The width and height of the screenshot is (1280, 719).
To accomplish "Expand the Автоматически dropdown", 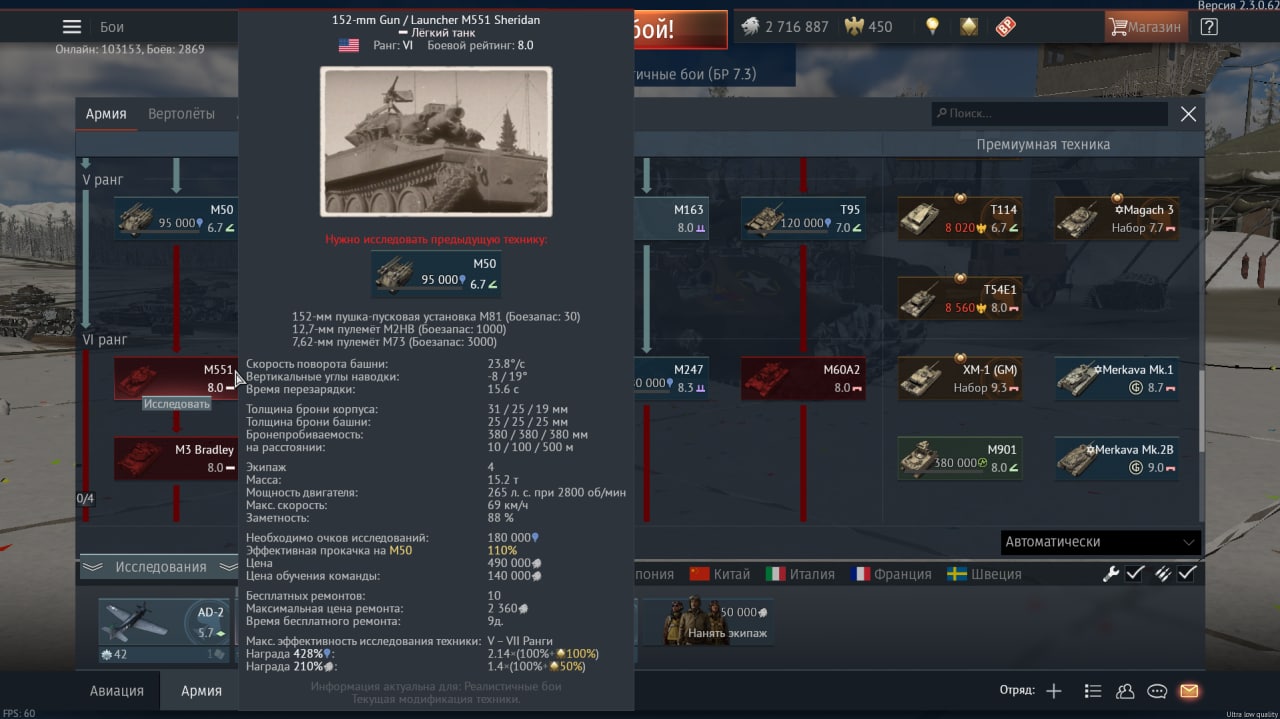I will 1100,542.
